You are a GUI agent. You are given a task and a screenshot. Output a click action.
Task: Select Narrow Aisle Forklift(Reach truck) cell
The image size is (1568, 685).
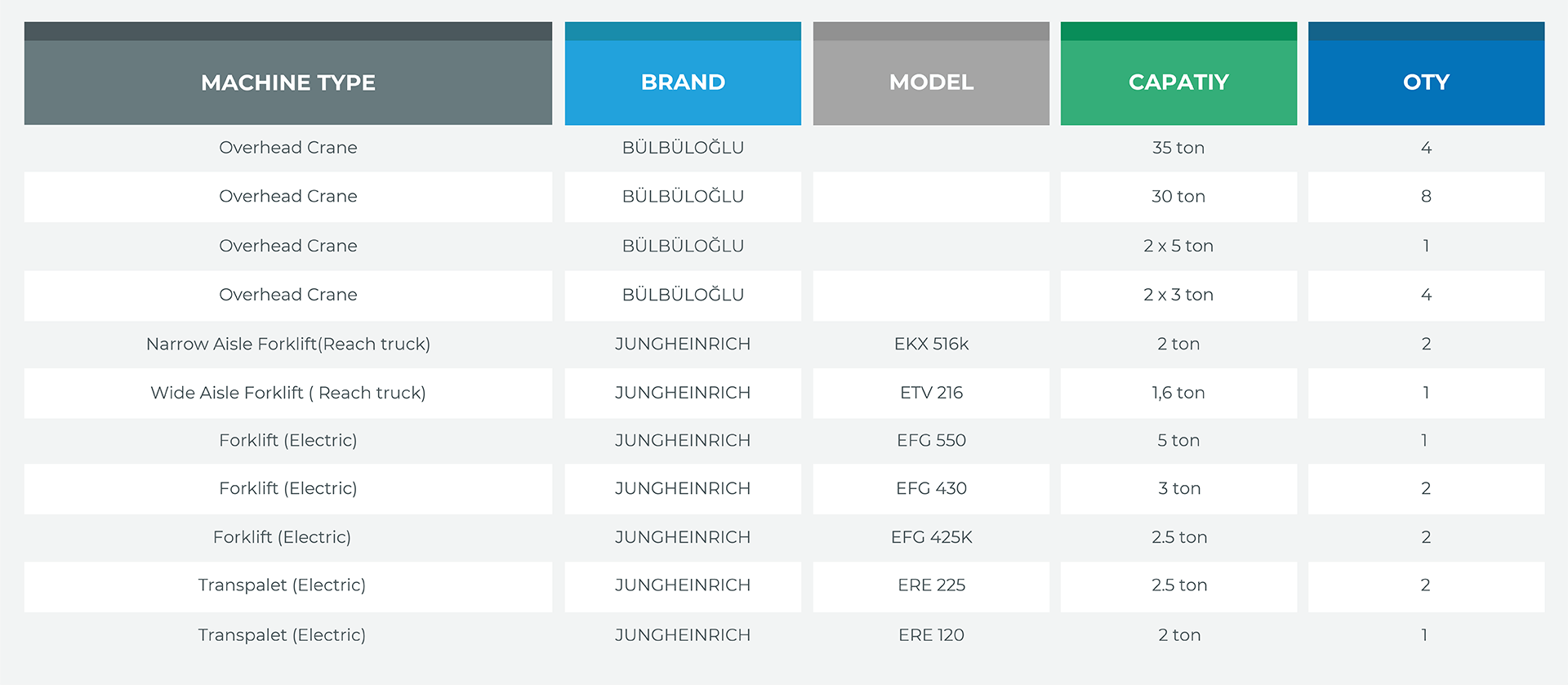pos(287,344)
